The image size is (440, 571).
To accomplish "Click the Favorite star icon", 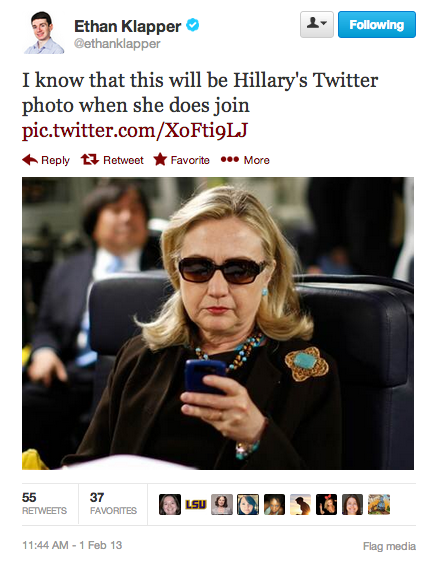I will pos(160,159).
